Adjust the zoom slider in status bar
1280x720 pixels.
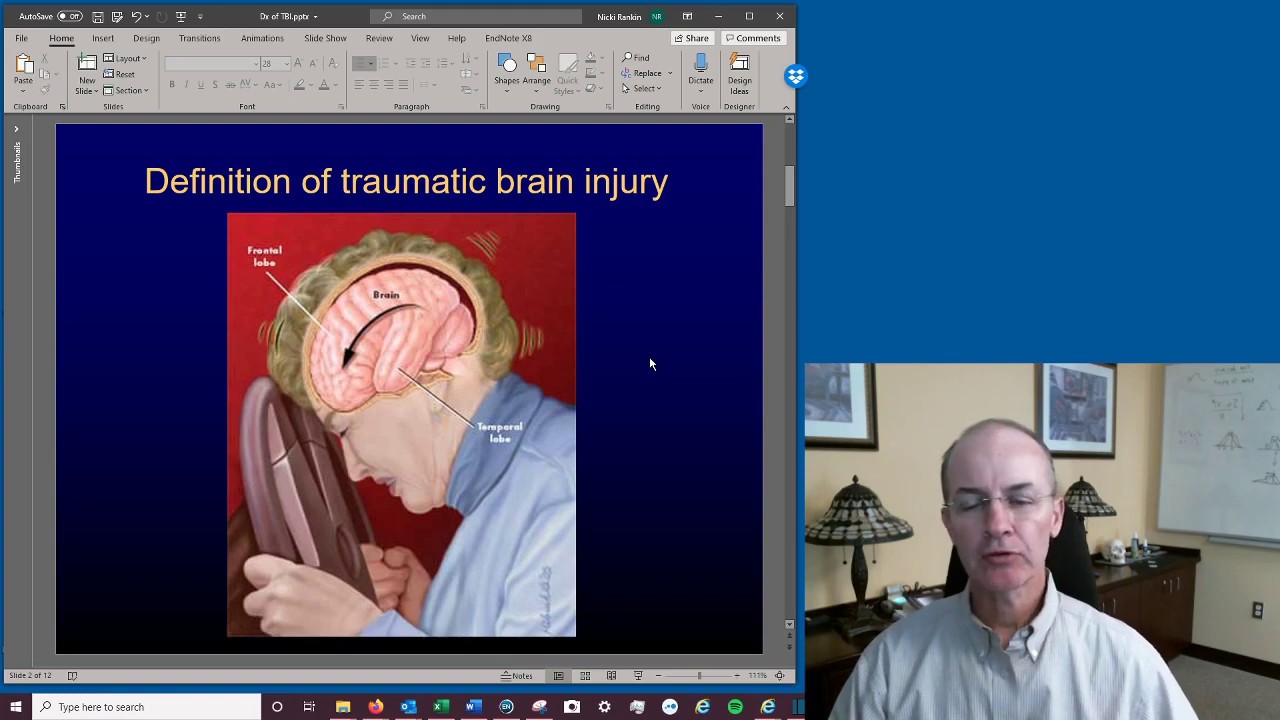click(x=699, y=676)
